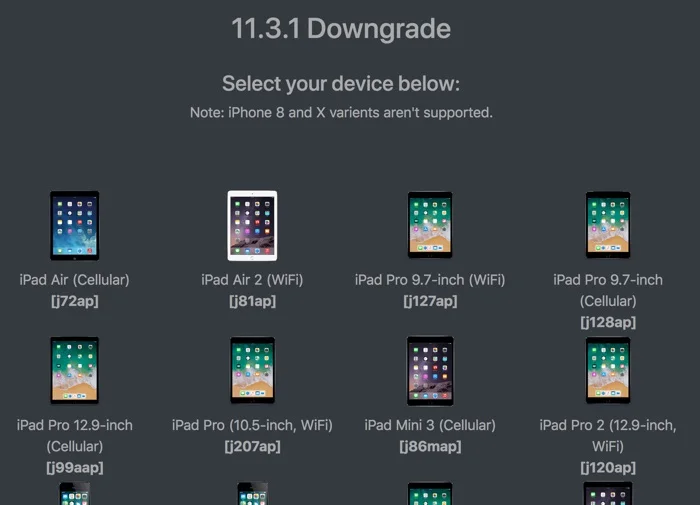Click the [j72ap] model identifier
The width and height of the screenshot is (700, 505).
click(x=75, y=301)
